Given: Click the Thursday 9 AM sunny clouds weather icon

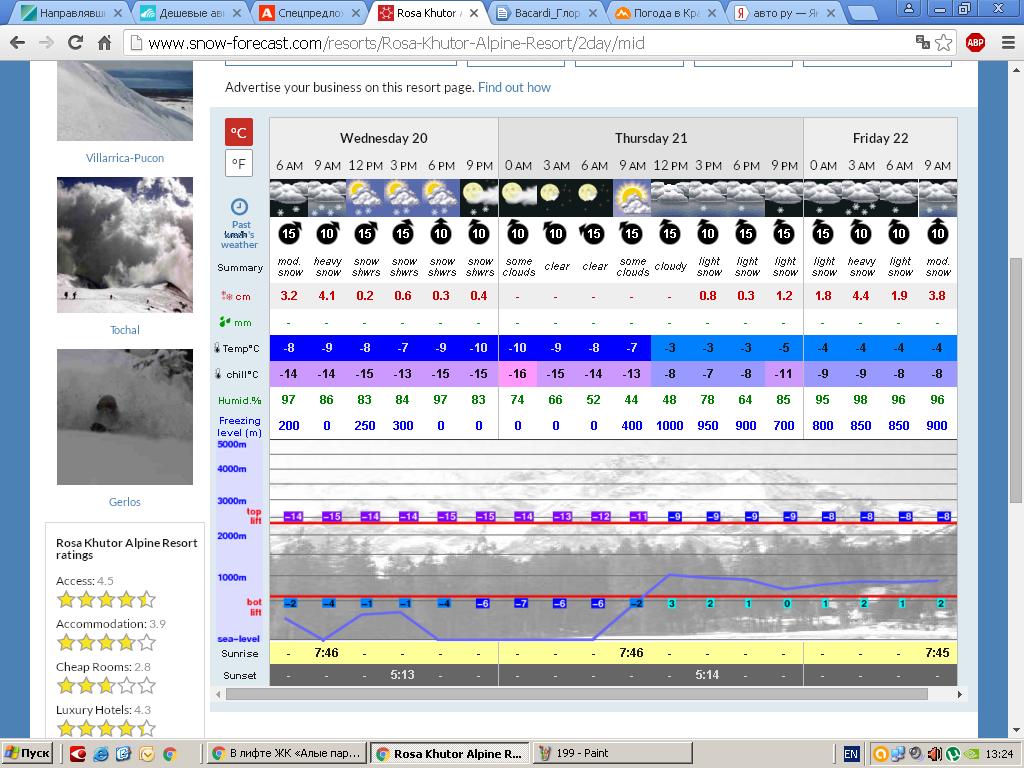Looking at the screenshot, I should point(632,198).
